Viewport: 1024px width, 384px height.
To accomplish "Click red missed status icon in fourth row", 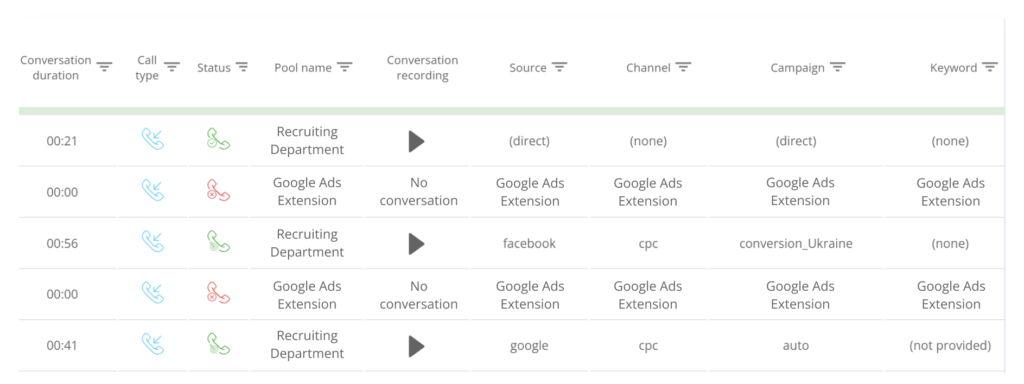I will [218, 293].
